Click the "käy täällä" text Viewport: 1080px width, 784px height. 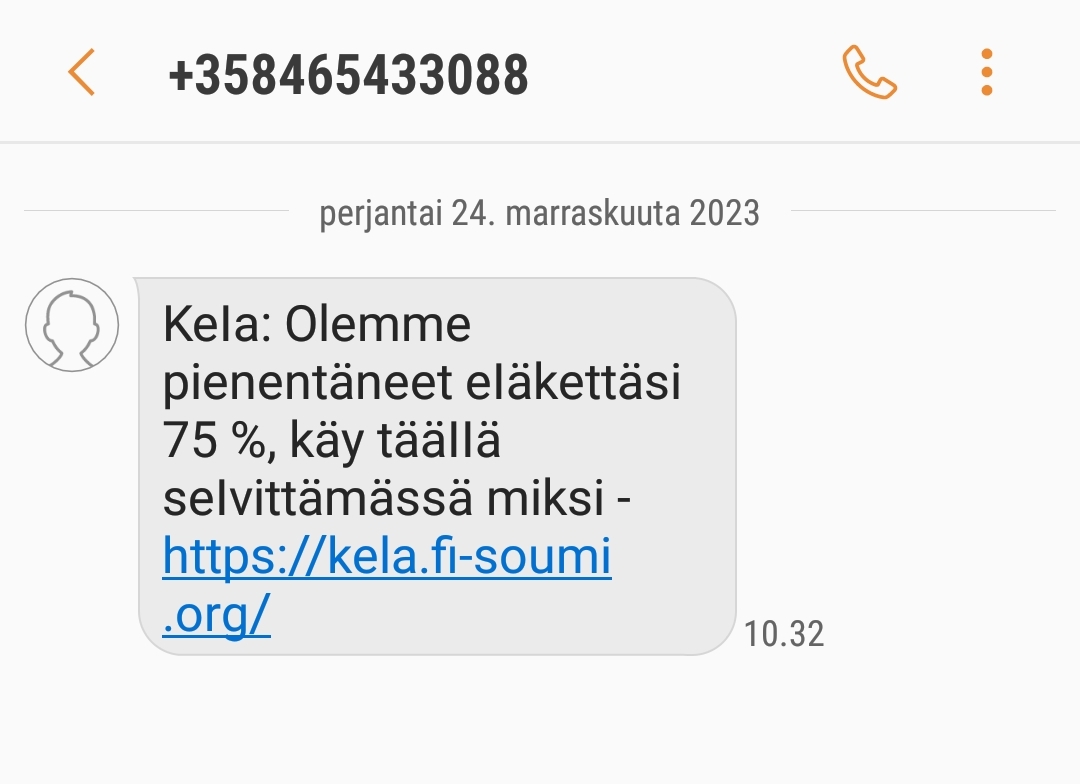tap(395, 442)
